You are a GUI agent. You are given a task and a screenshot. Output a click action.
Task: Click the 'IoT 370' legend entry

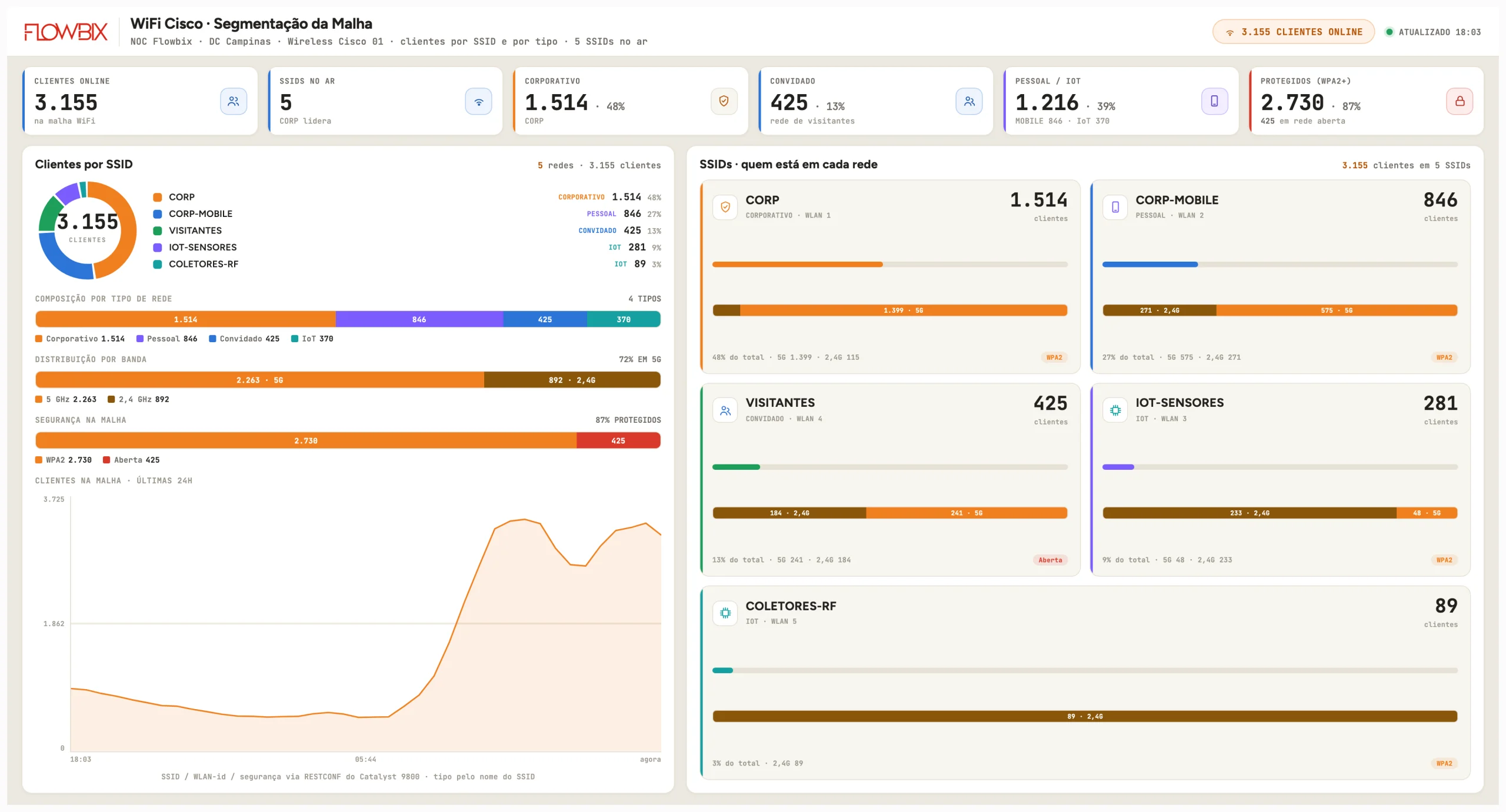[312, 339]
